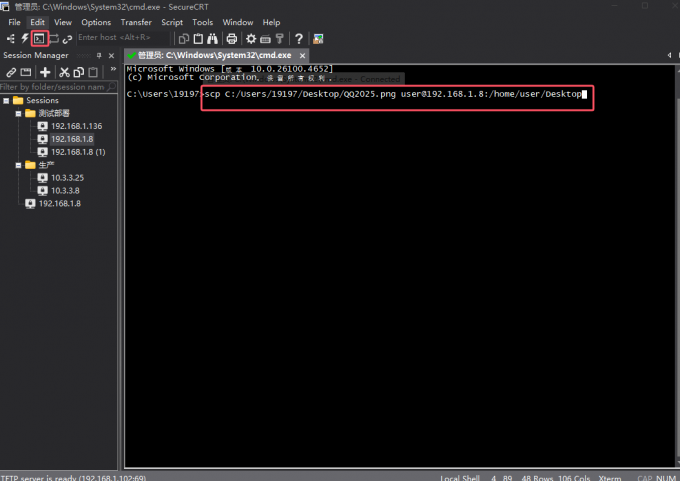Copy session in Session Manager toolbar
This screenshot has height=481, width=680.
point(79,72)
